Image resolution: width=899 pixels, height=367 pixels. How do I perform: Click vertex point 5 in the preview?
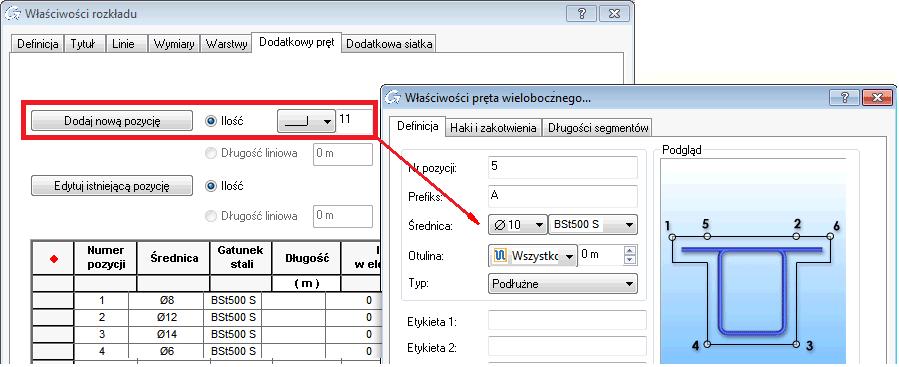(707, 236)
